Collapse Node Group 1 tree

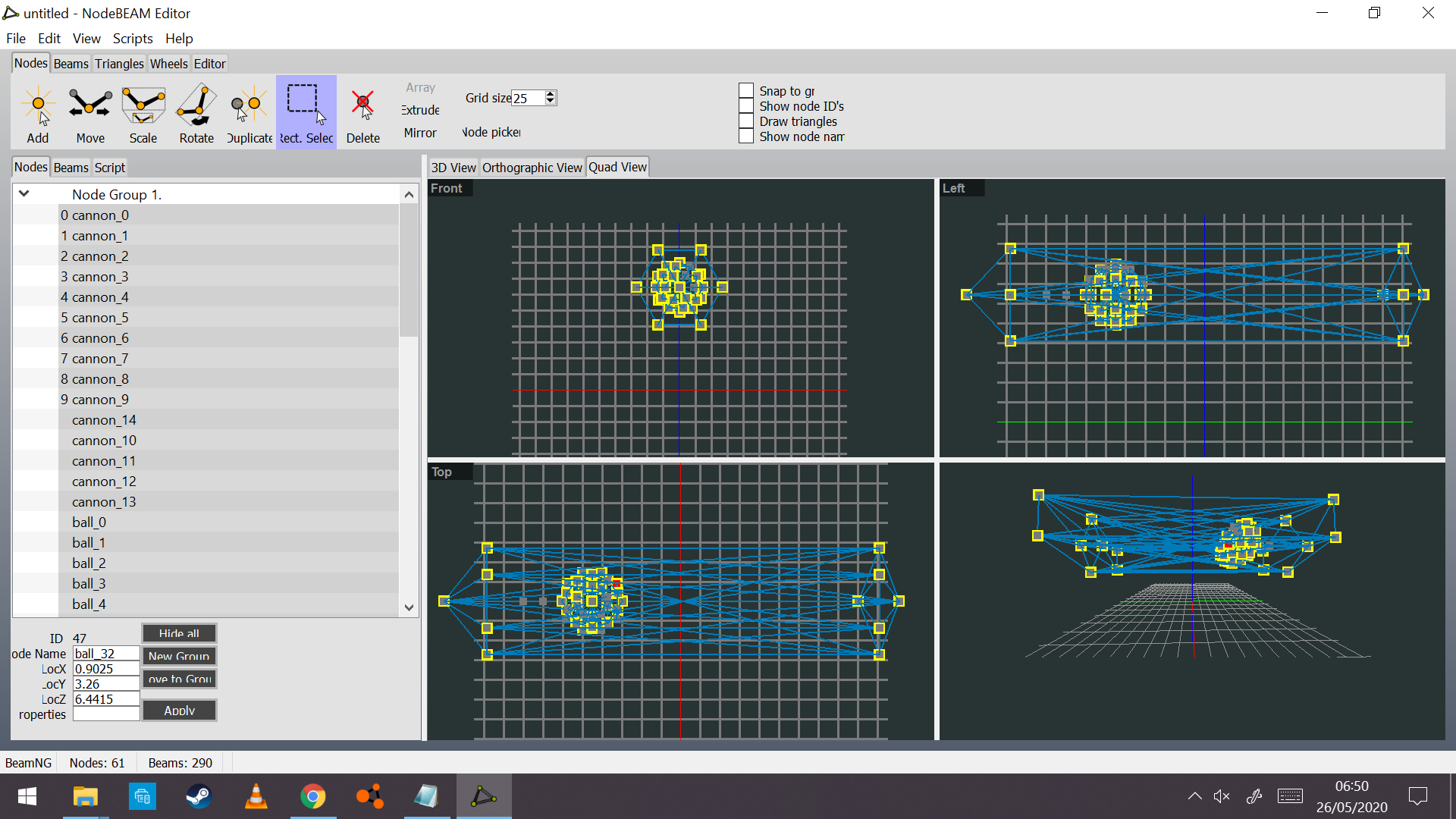(x=24, y=193)
